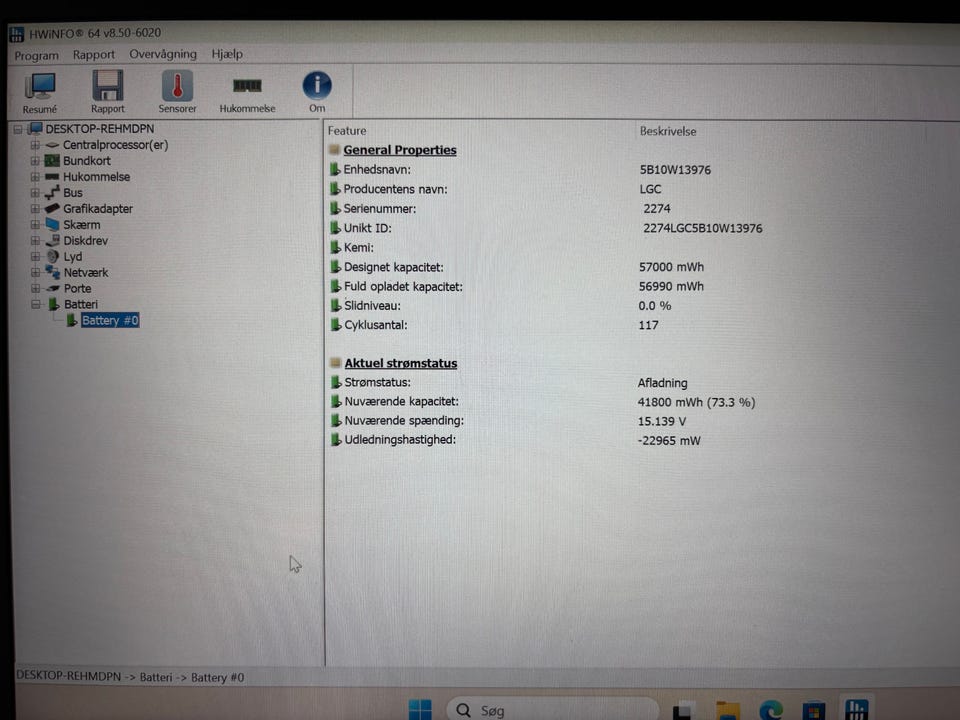Image resolution: width=960 pixels, height=720 pixels.
Task: Click the Beskrivelse column header
Action: (667, 131)
